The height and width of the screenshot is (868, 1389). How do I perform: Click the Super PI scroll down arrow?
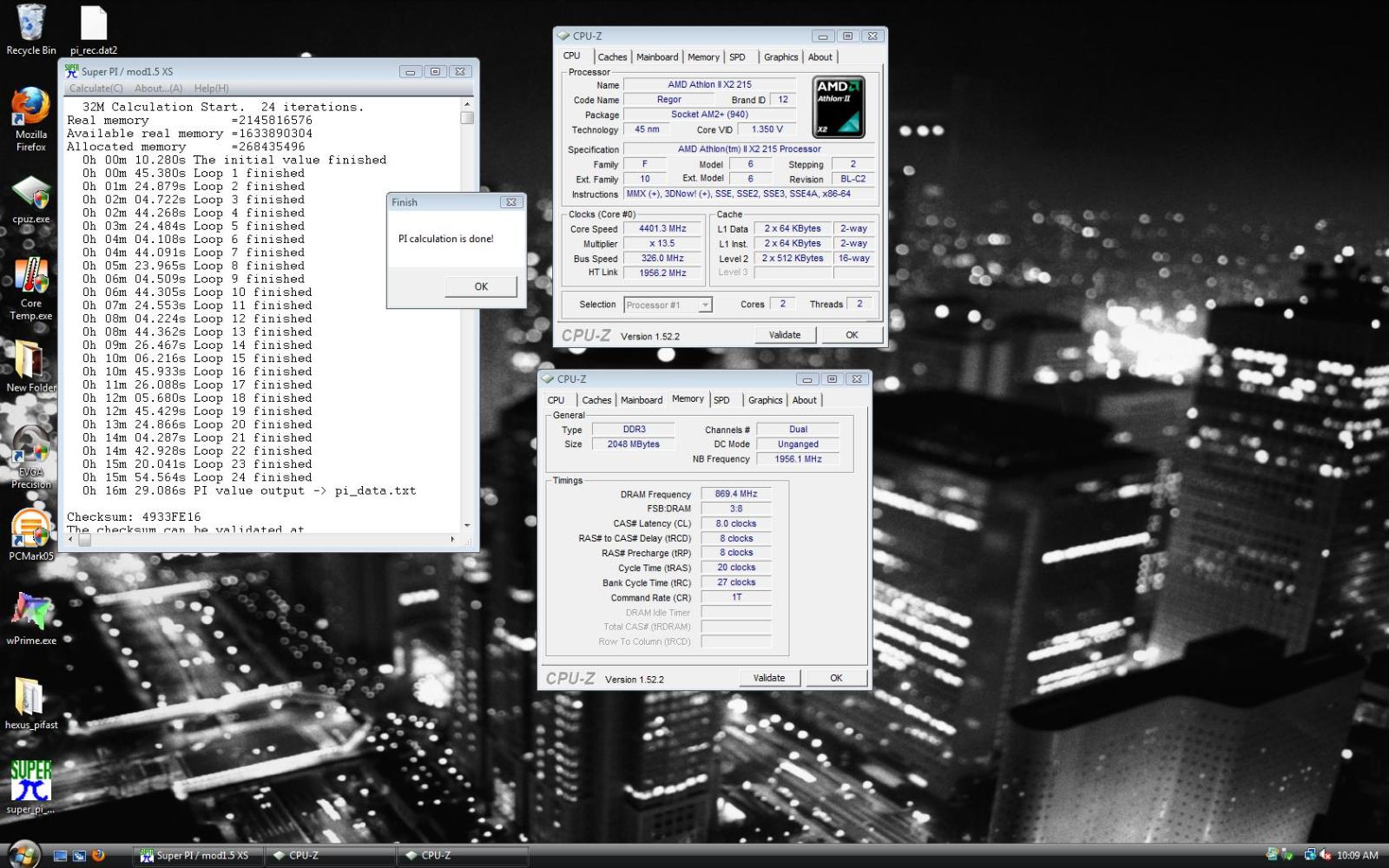(467, 525)
